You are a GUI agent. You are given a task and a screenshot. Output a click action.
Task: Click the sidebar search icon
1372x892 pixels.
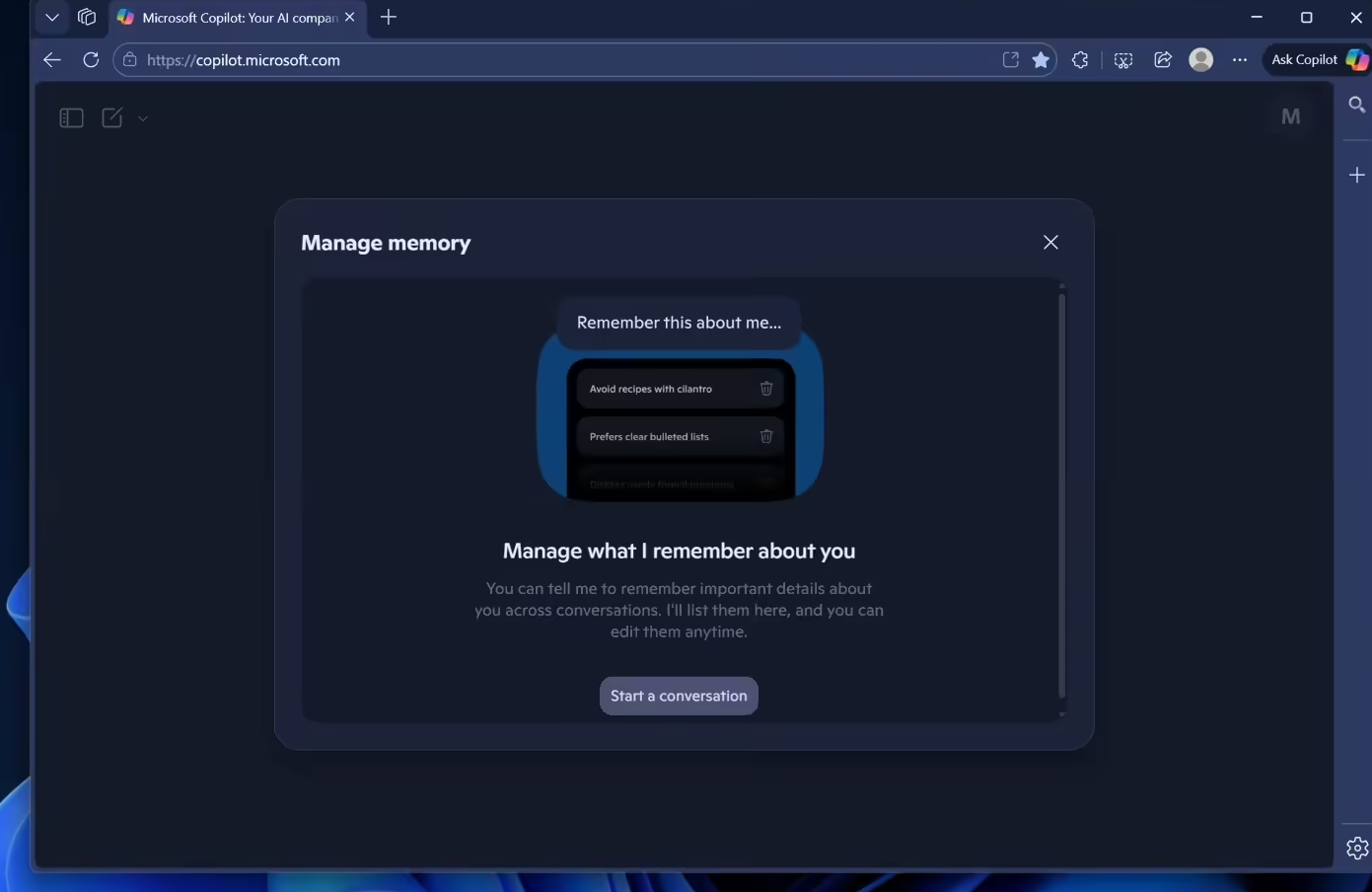[x=1357, y=105]
